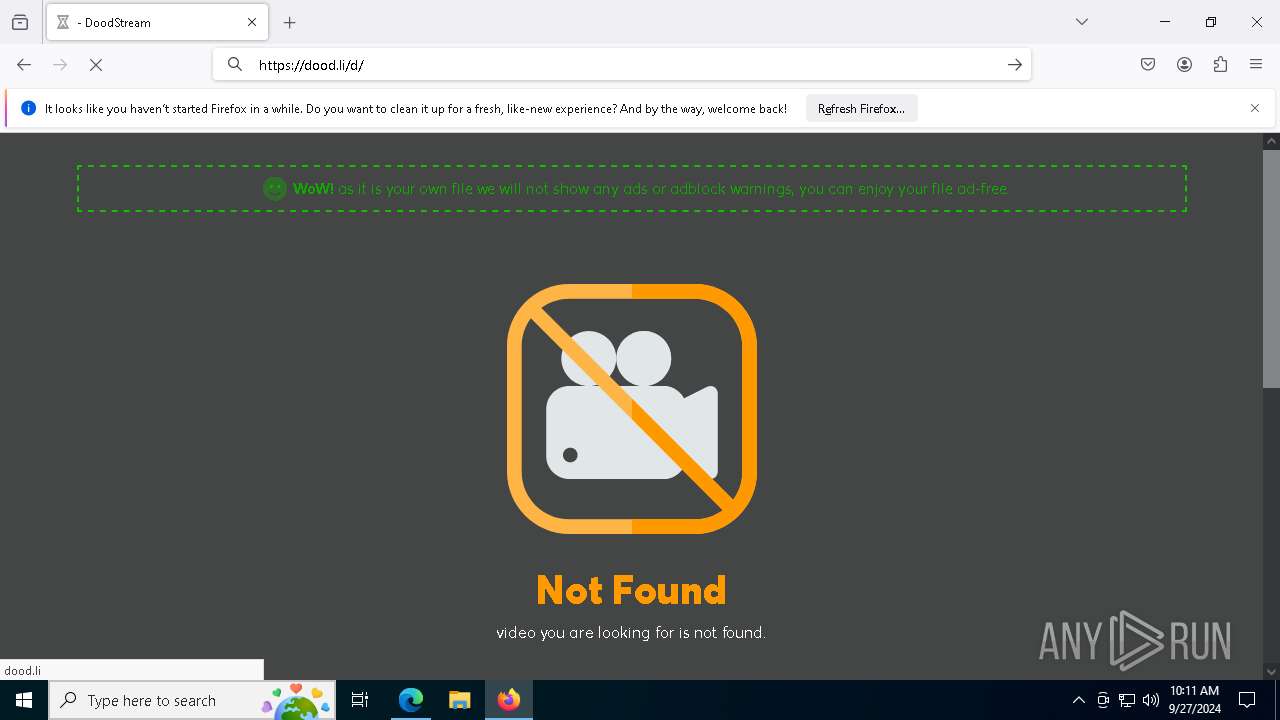Viewport: 1280px width, 720px height.
Task: Click the search magnifier in address bar
Action: (x=235, y=65)
